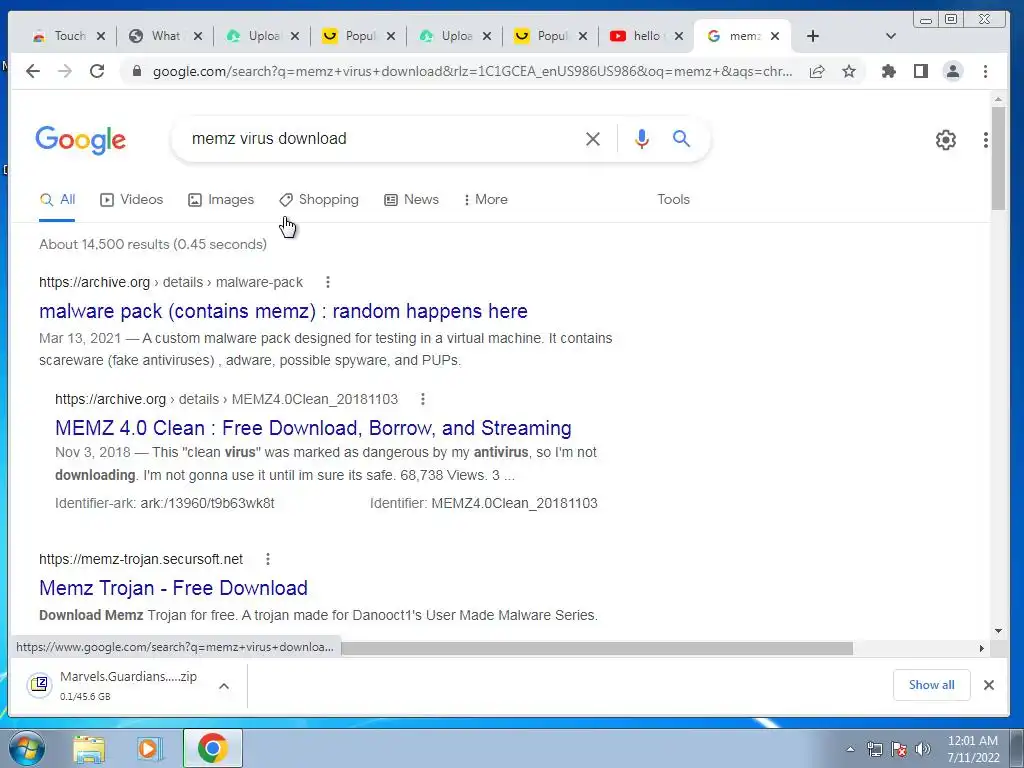This screenshot has width=1024, height=768.
Task: Click scroll-down arrow on vertical scrollbar
Action: pos(998,631)
